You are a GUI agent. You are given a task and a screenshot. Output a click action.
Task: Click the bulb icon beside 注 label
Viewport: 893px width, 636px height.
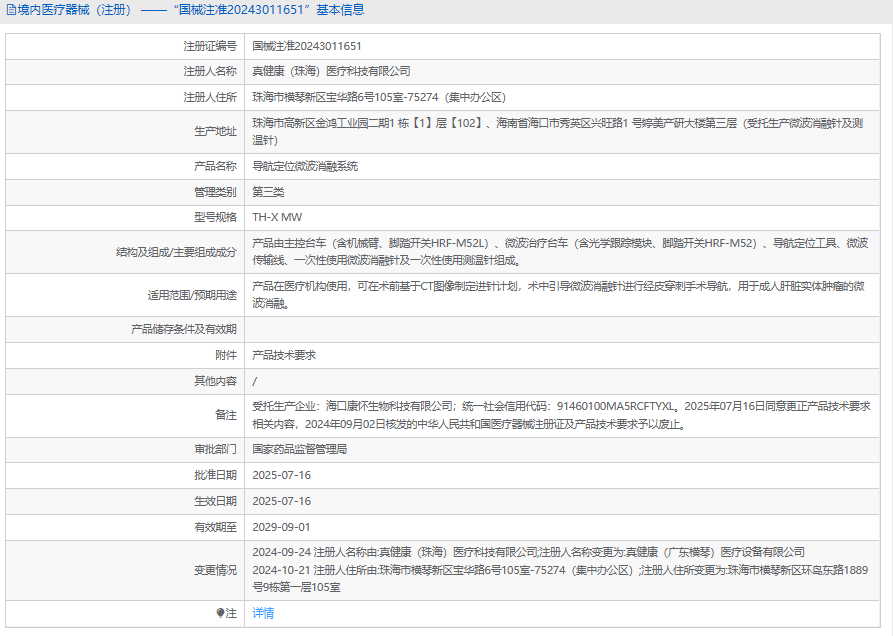coord(220,613)
